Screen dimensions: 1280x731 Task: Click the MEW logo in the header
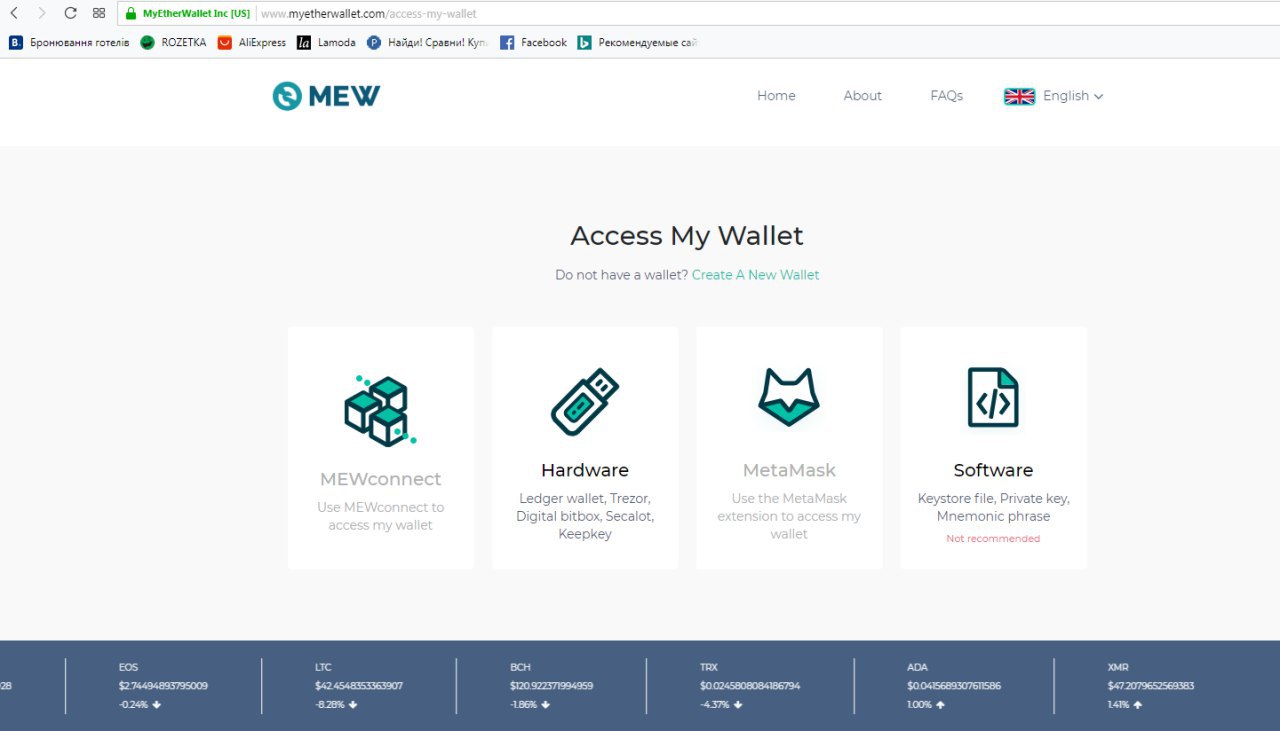(326, 96)
